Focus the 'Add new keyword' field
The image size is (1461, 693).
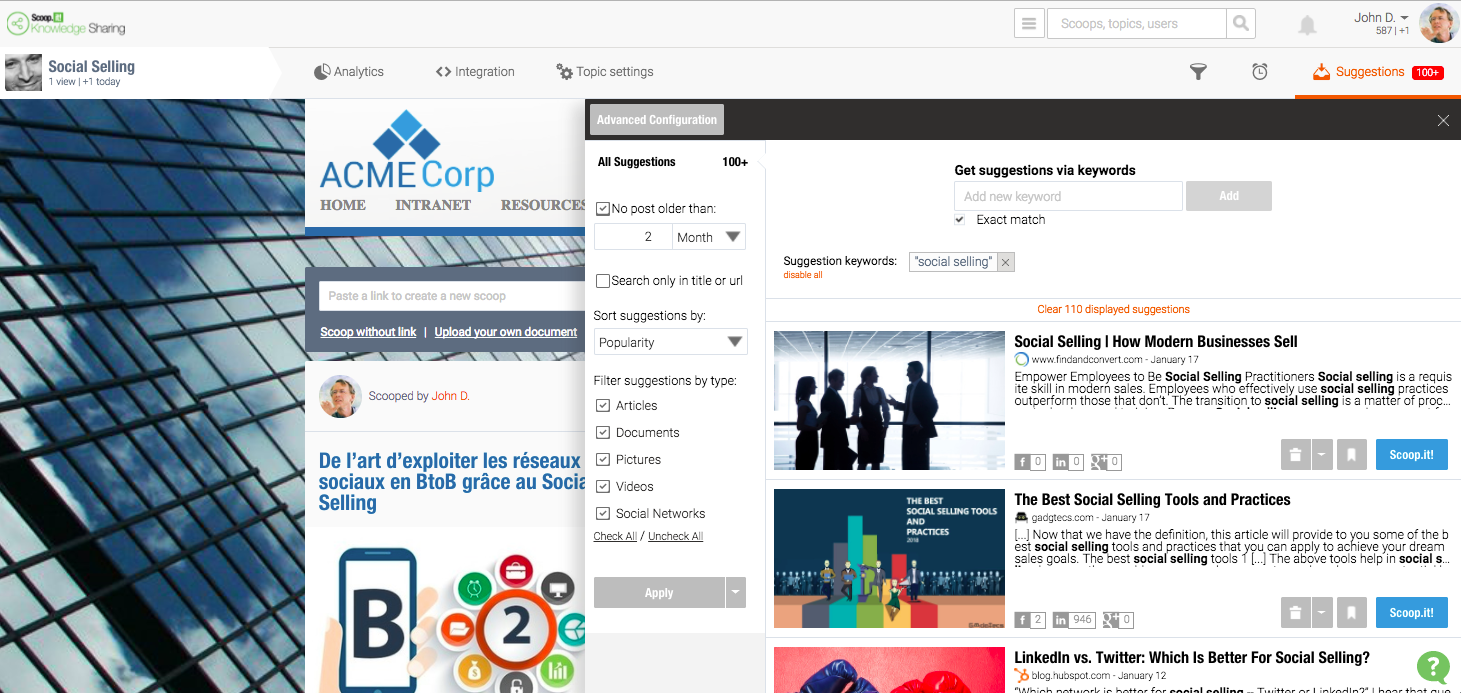[x=1068, y=196]
